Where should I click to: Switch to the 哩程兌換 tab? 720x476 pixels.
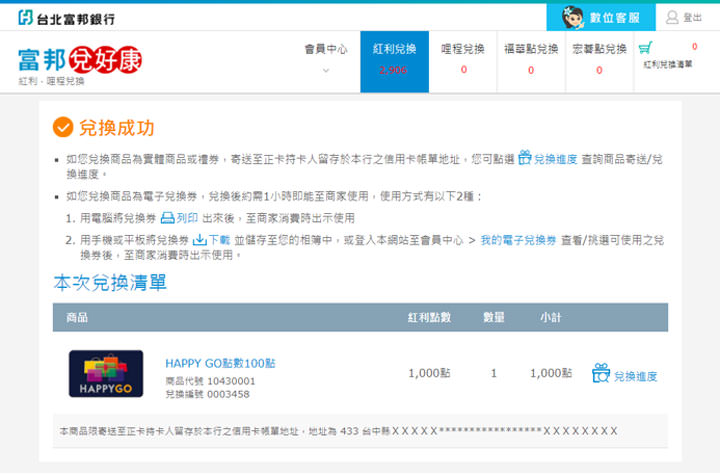(x=463, y=60)
